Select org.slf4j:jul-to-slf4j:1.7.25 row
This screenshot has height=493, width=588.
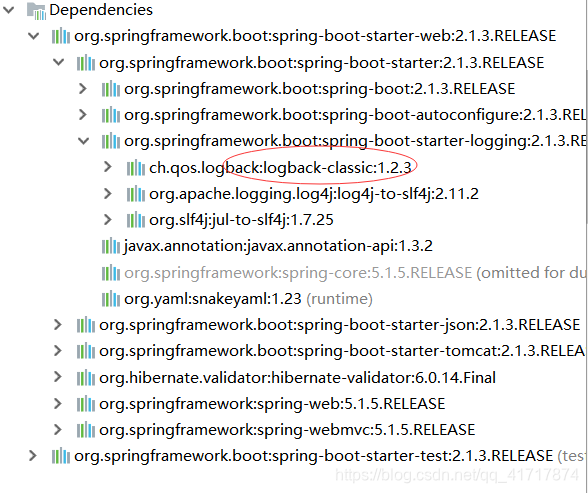point(241,220)
